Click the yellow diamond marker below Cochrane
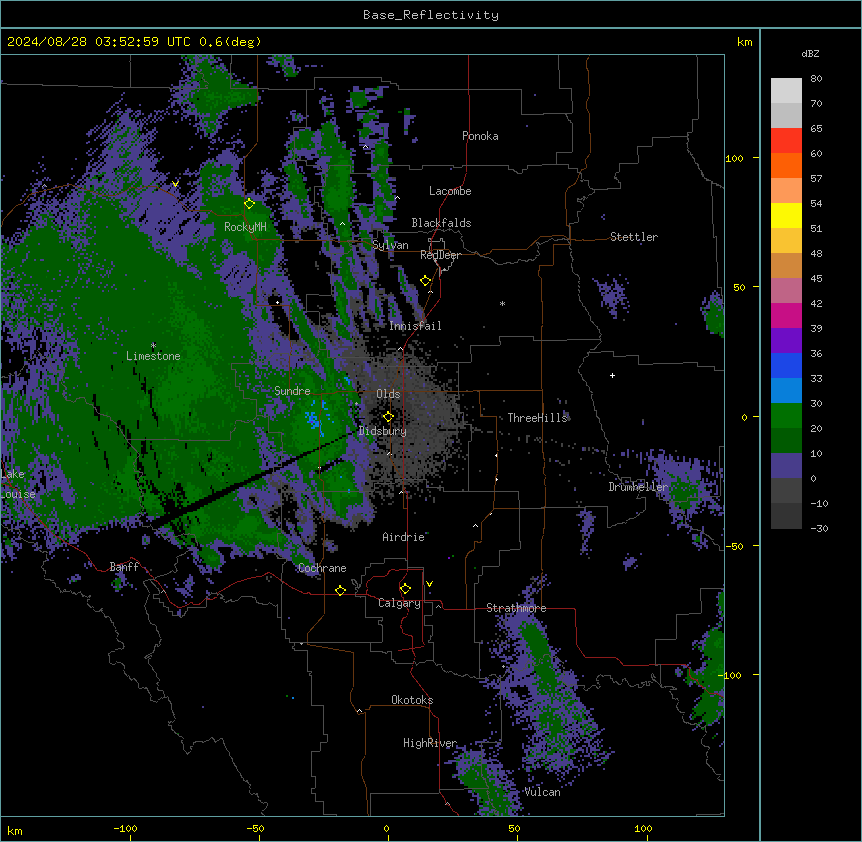Screen dimensions: 862x842 (340, 590)
